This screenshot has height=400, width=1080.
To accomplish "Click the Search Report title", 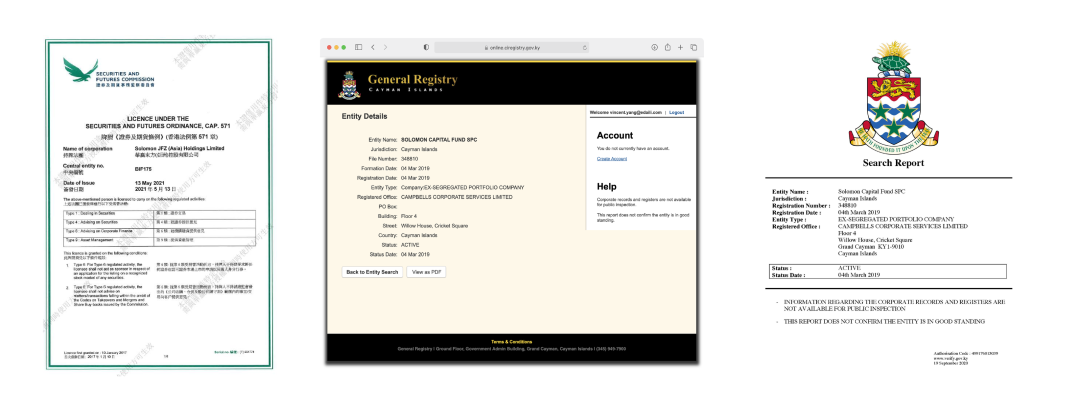I will pyautogui.click(x=893, y=163).
